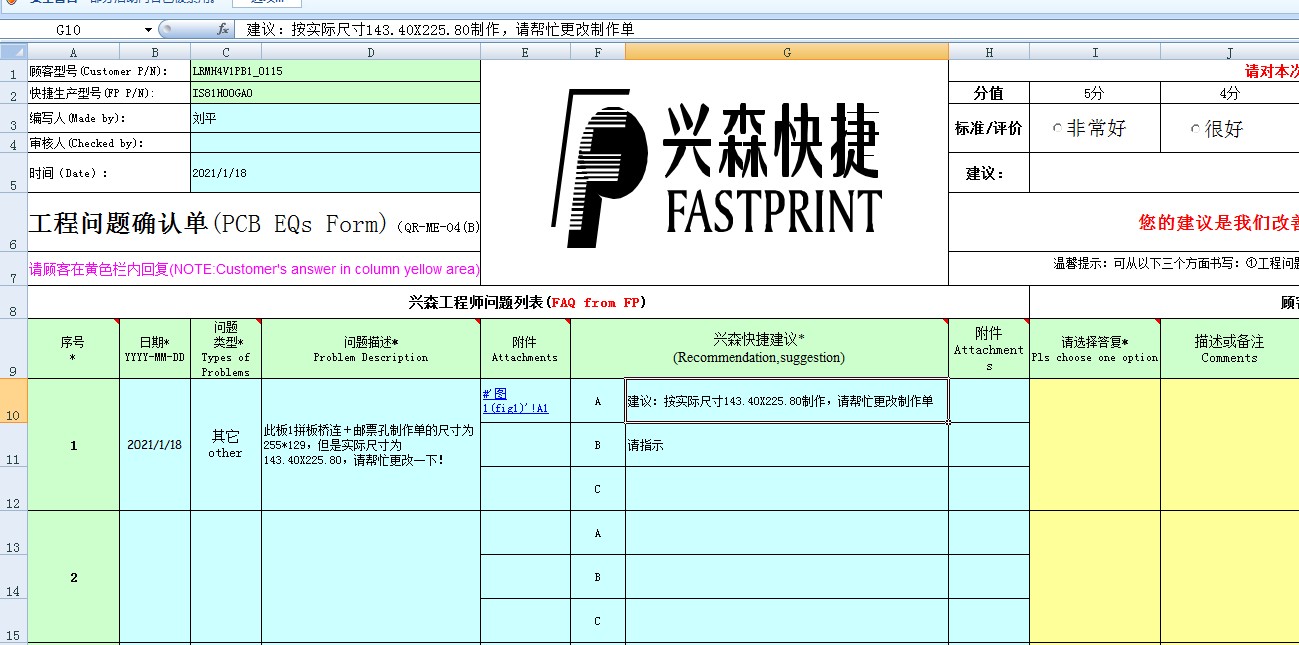Image resolution: width=1299 pixels, height=645 pixels.
Task: Click the pink NOTE customer's answer text
Action: (x=254, y=269)
